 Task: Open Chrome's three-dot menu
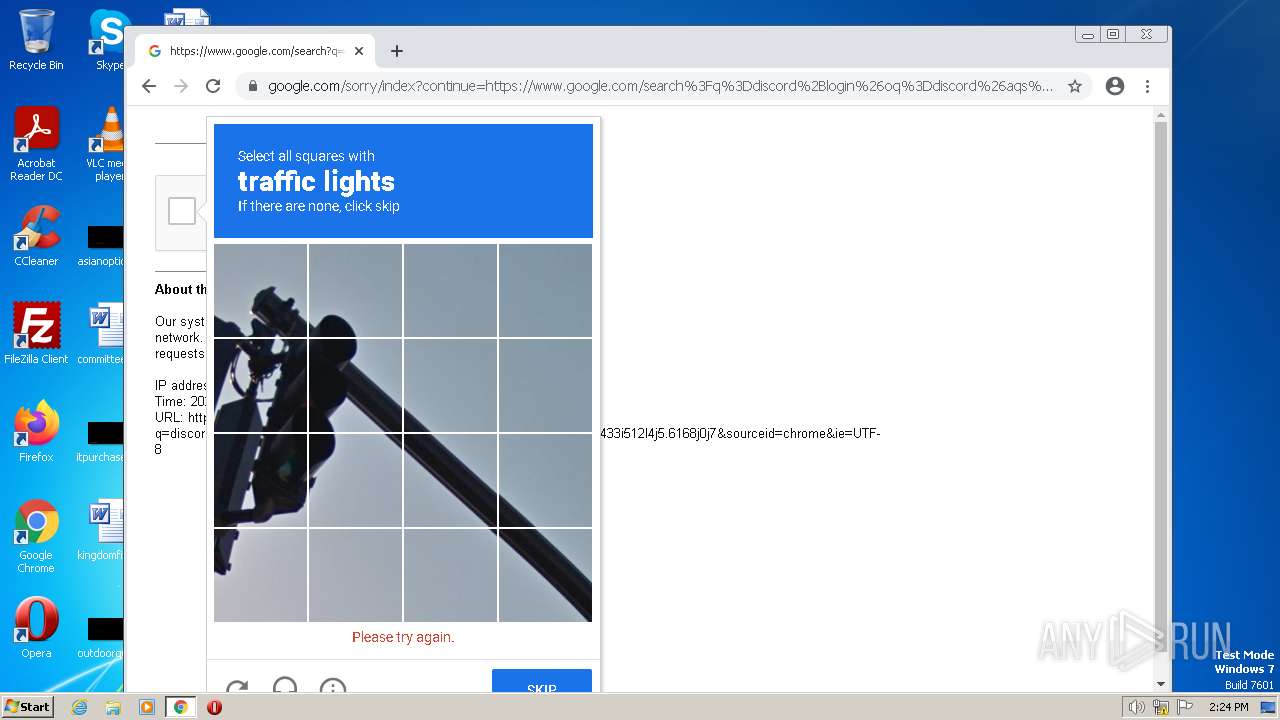pos(1148,86)
